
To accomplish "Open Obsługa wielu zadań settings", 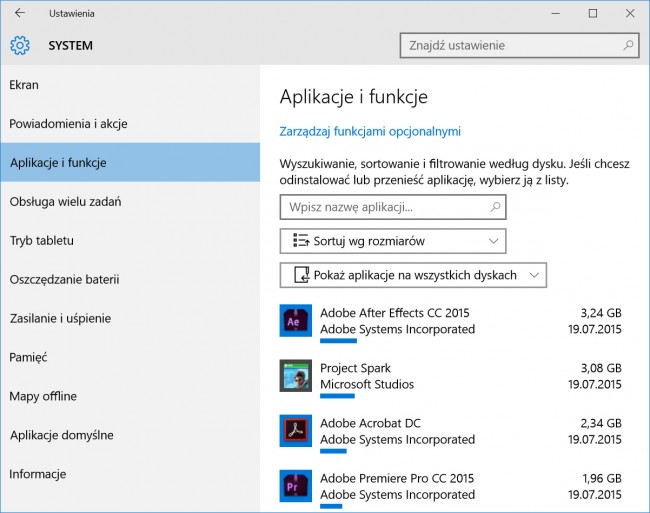I will coord(130,201).
